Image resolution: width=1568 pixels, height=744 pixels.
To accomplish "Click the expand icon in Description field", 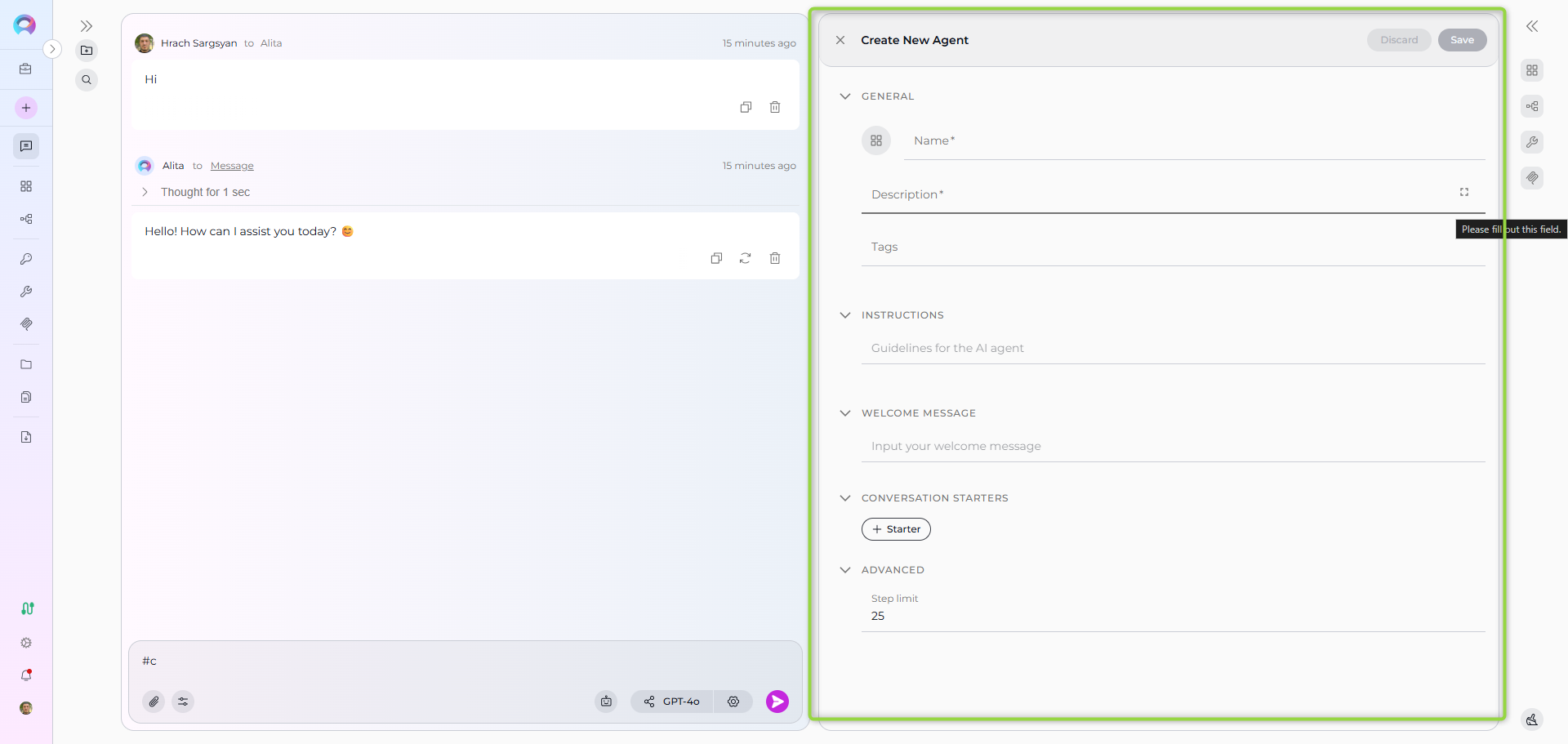I will coord(1463,192).
